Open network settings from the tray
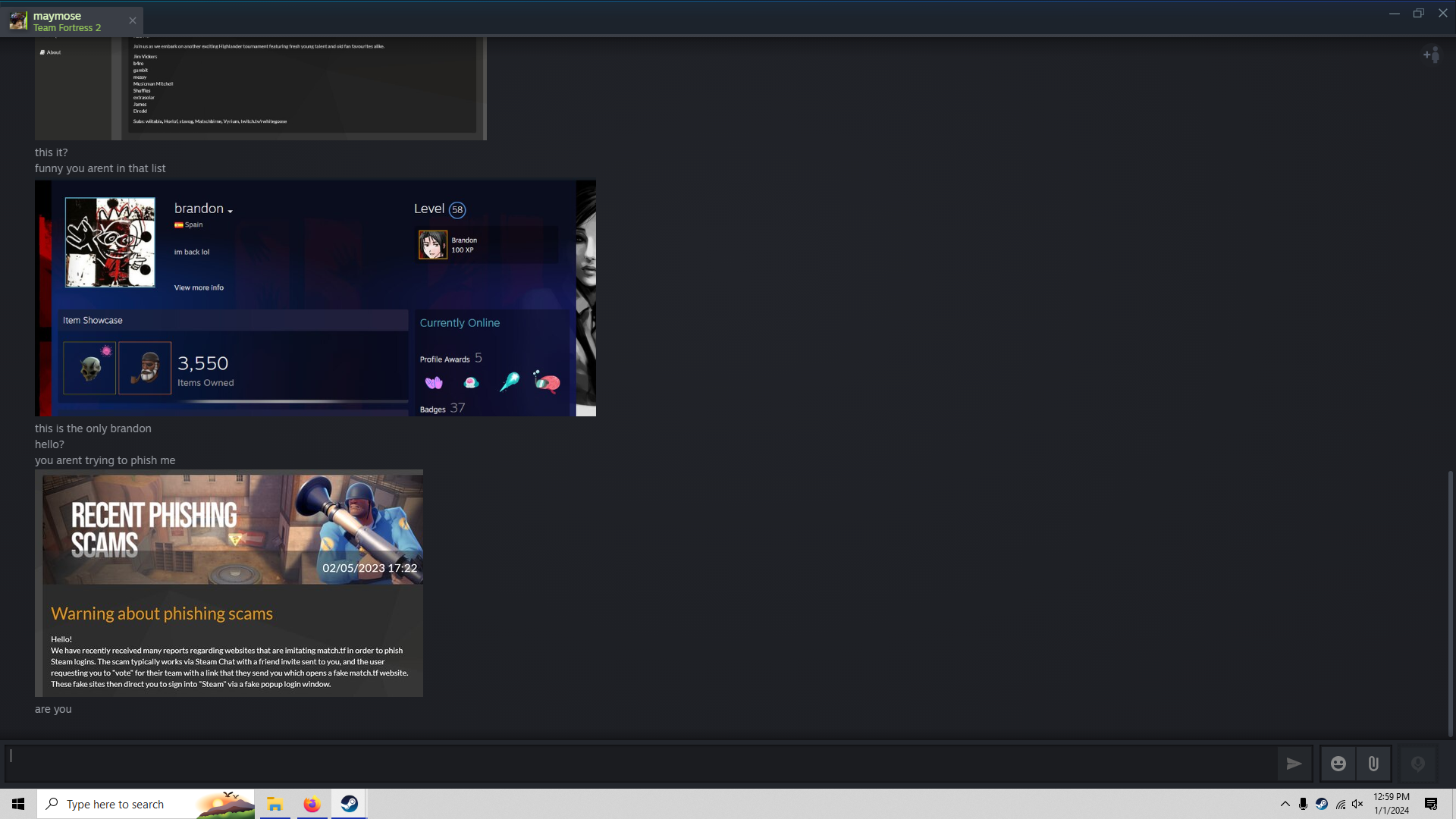 point(1340,804)
